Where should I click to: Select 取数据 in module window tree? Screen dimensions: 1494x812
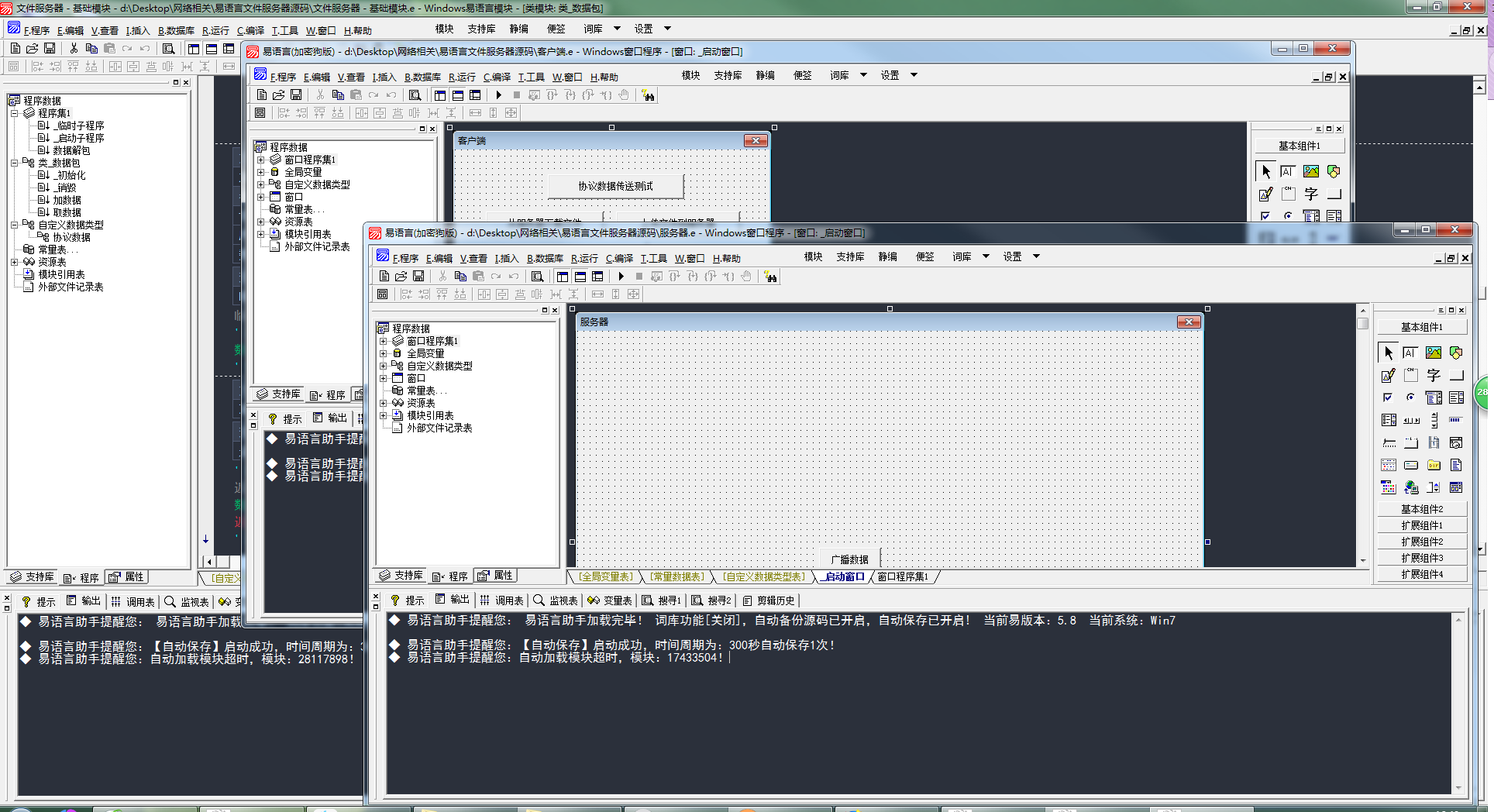[67, 212]
